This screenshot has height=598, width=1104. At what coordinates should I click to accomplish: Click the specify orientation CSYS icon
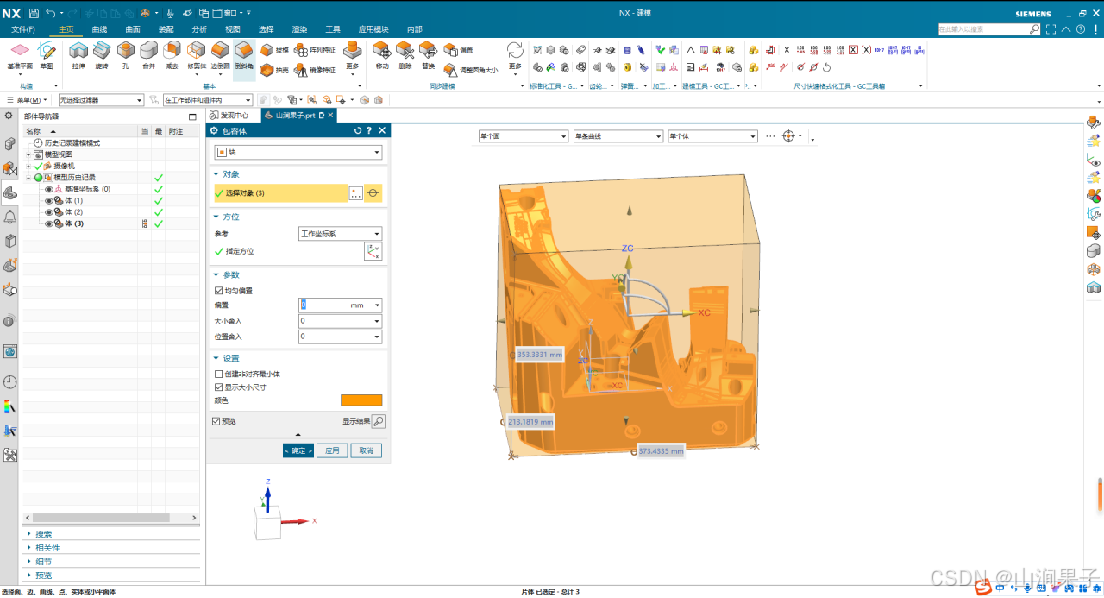tap(373, 251)
